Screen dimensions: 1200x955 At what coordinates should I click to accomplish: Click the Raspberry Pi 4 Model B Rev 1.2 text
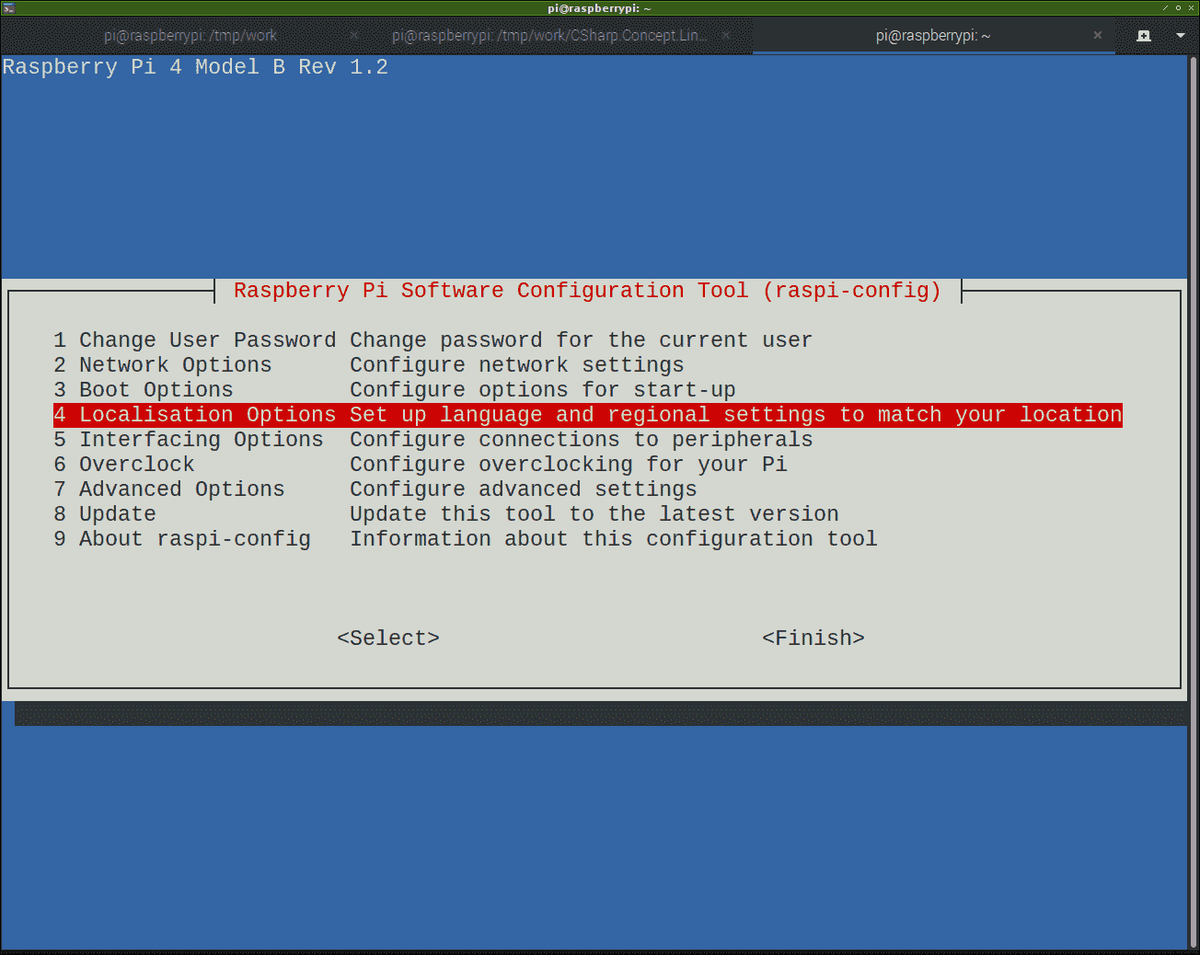point(195,68)
